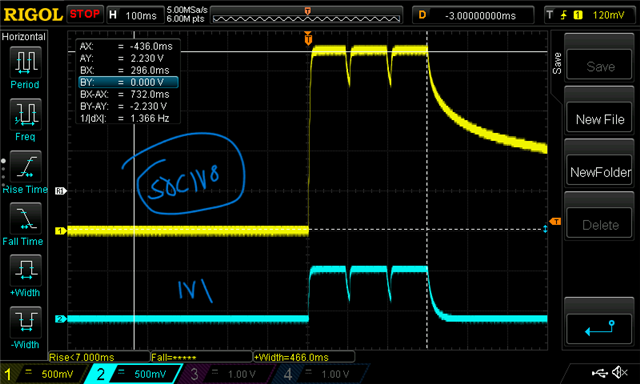Viewport: 640px width, 384px height.
Task: Click the USB connection status icon
Action: (600, 373)
